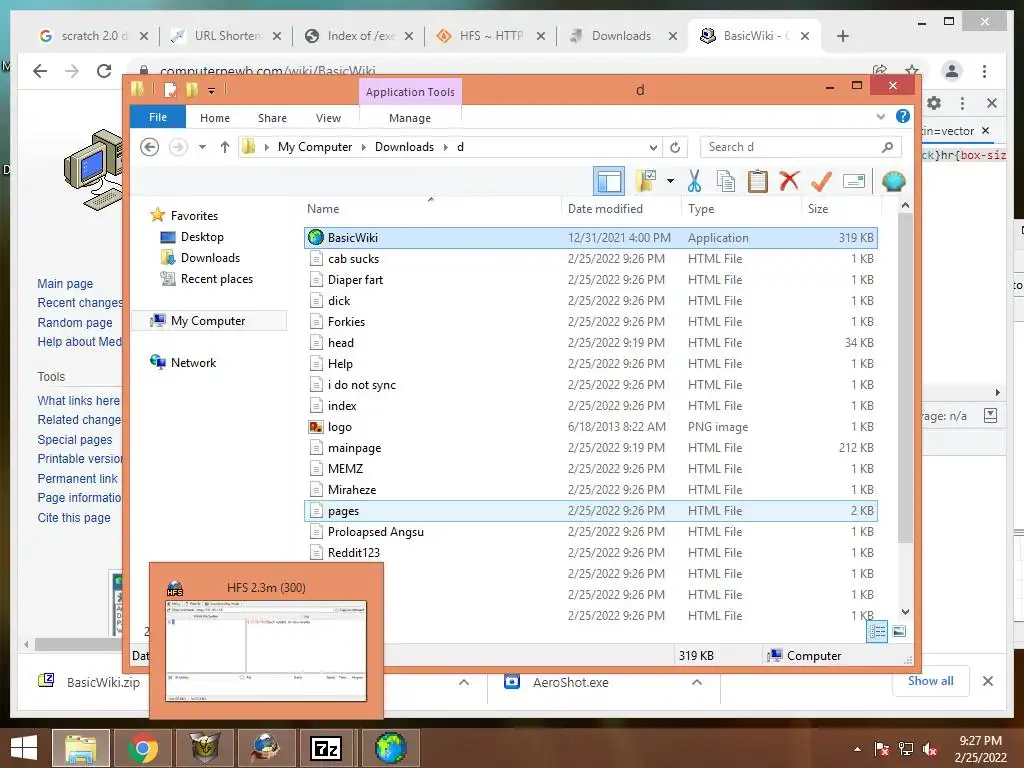Open the Manage ribbon tab
The width and height of the screenshot is (1024, 768).
409,118
